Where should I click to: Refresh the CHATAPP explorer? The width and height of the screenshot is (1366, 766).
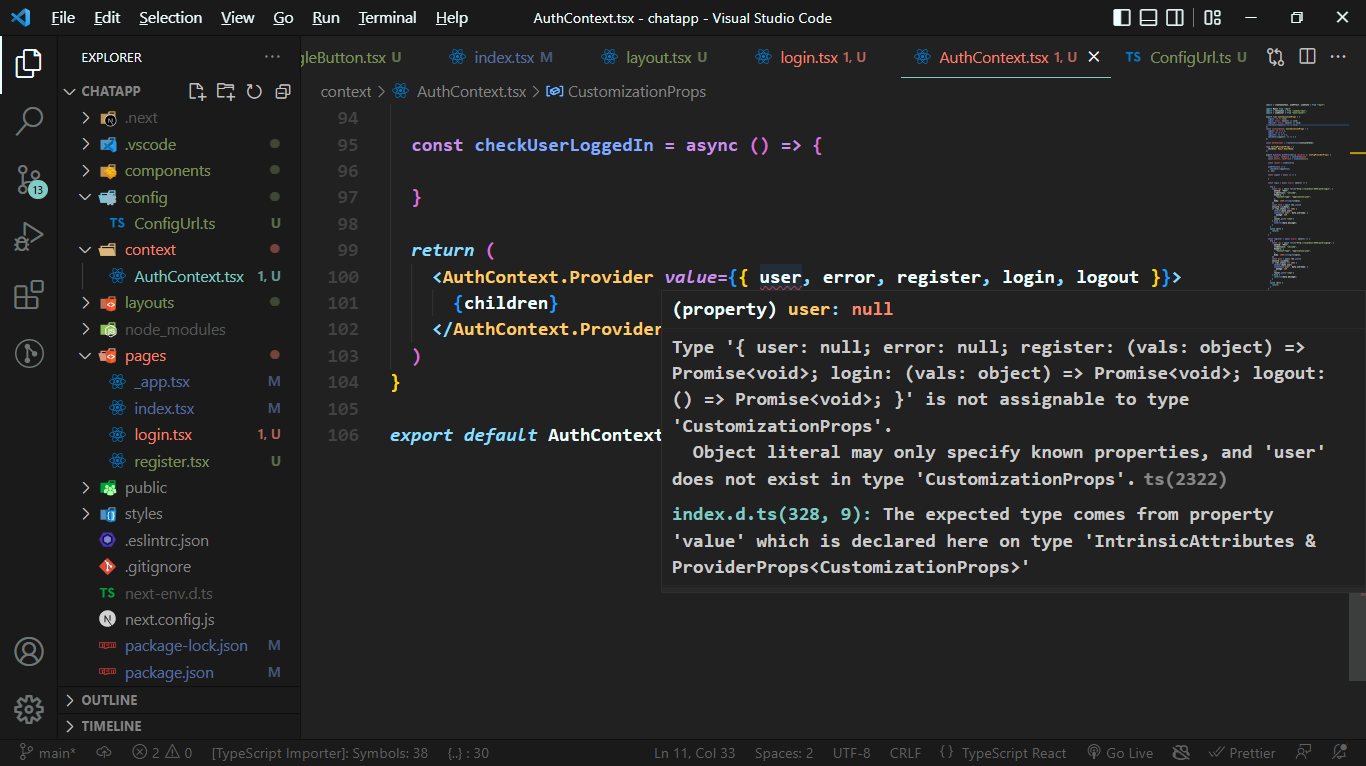pyautogui.click(x=254, y=91)
